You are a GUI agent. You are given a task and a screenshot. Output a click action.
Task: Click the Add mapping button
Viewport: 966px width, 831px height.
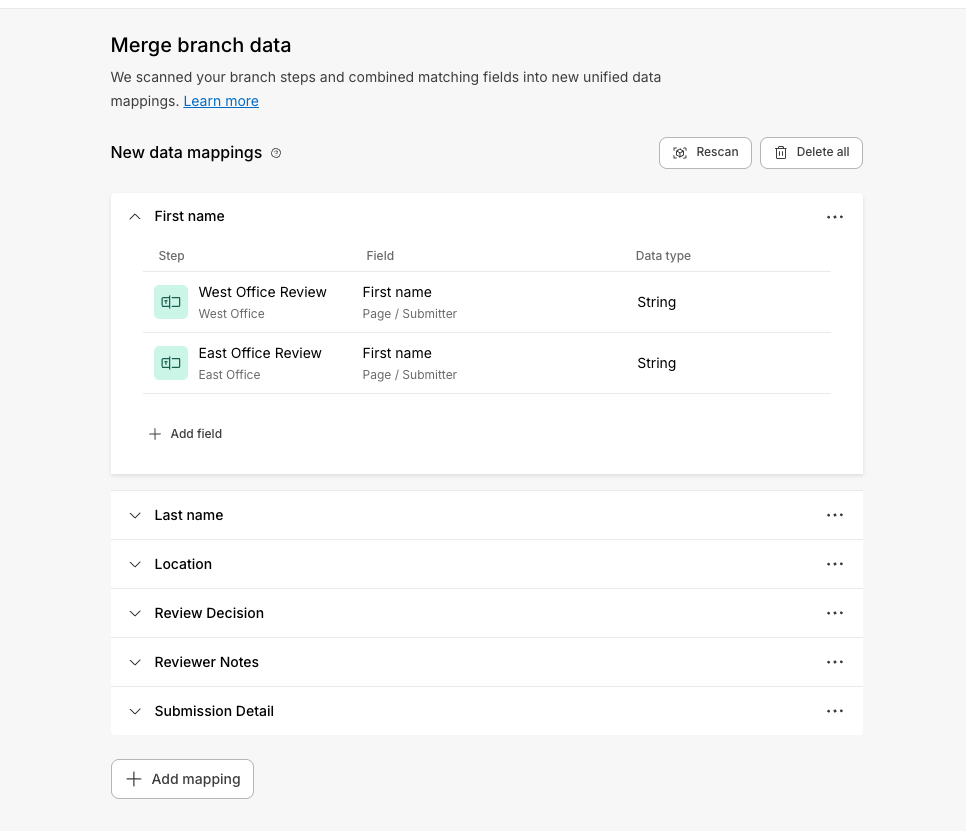[182, 779]
